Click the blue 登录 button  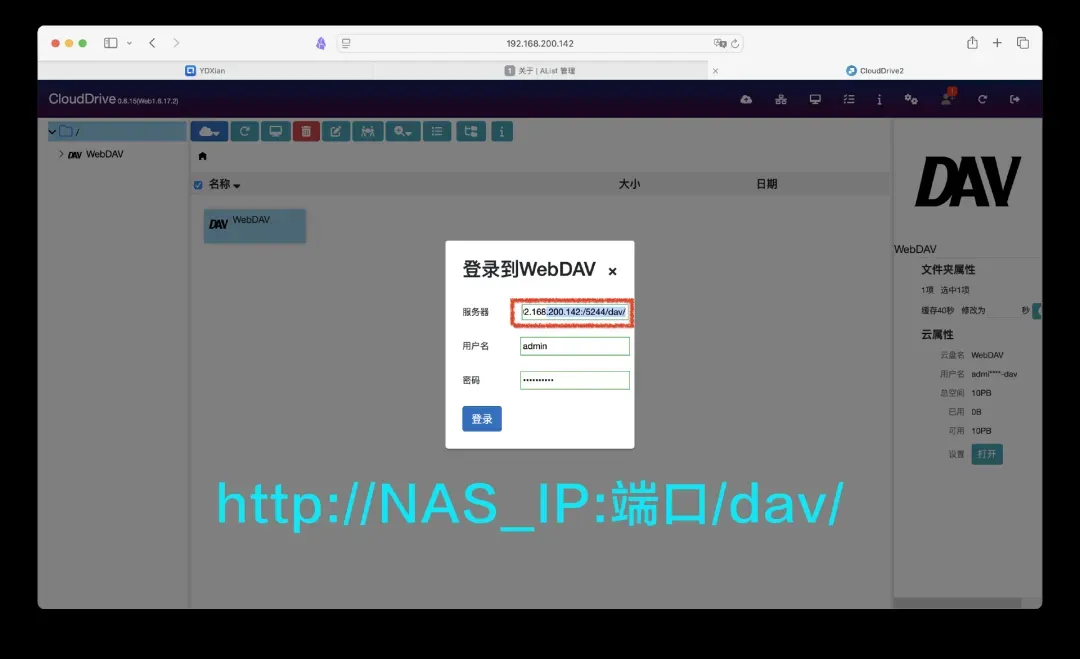481,419
